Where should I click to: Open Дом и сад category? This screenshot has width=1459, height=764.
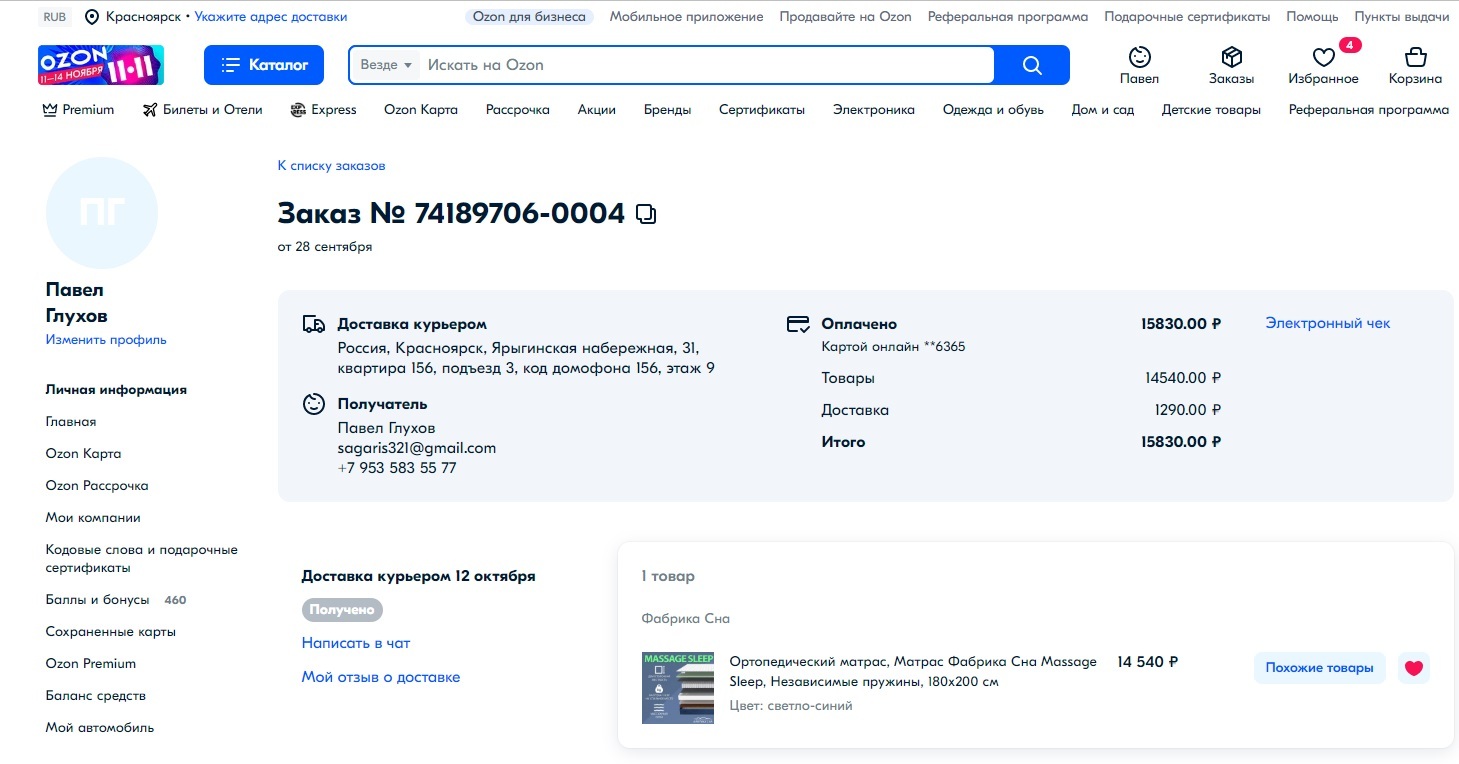[1103, 110]
